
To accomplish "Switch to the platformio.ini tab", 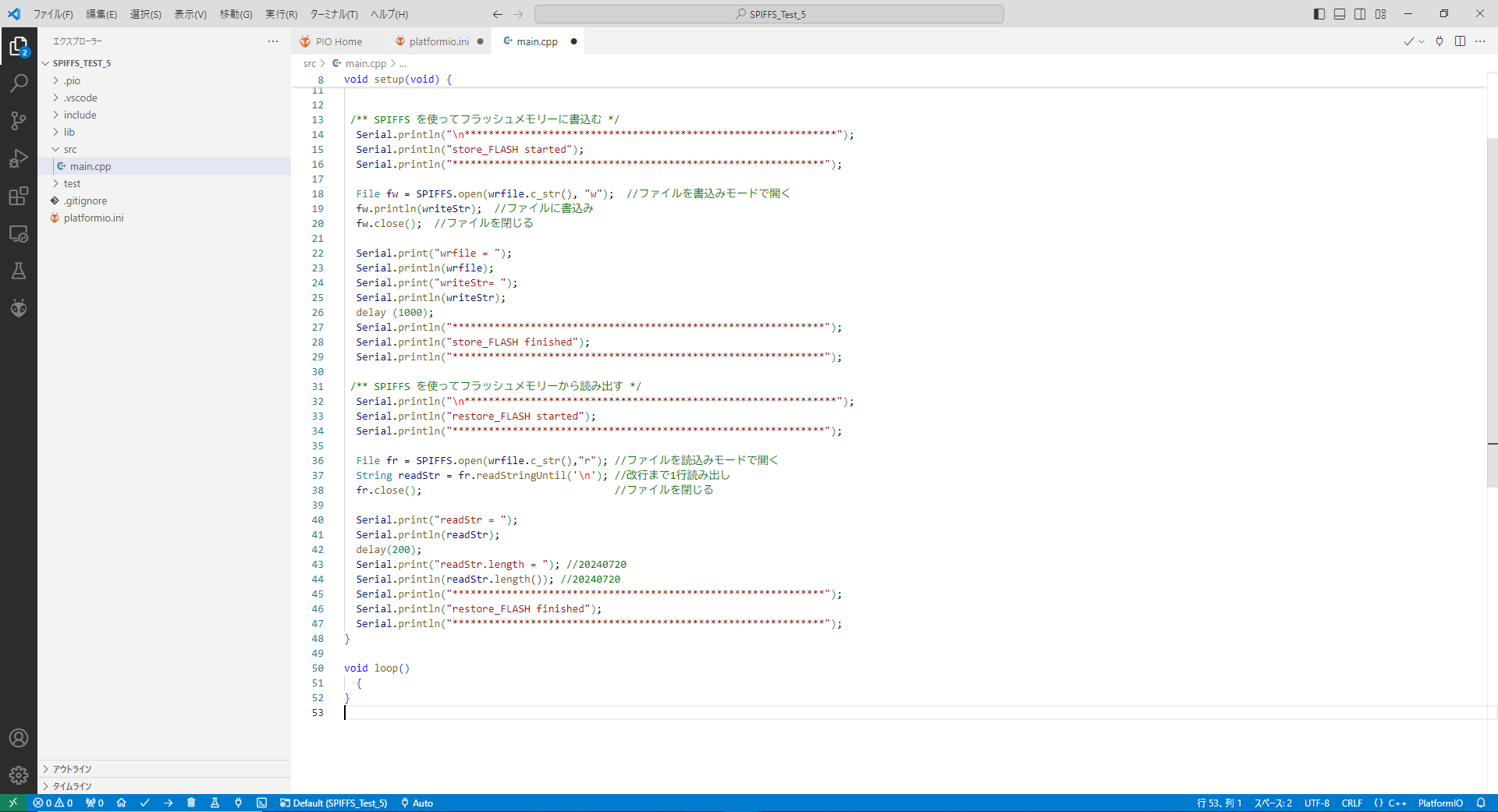I will [x=438, y=41].
